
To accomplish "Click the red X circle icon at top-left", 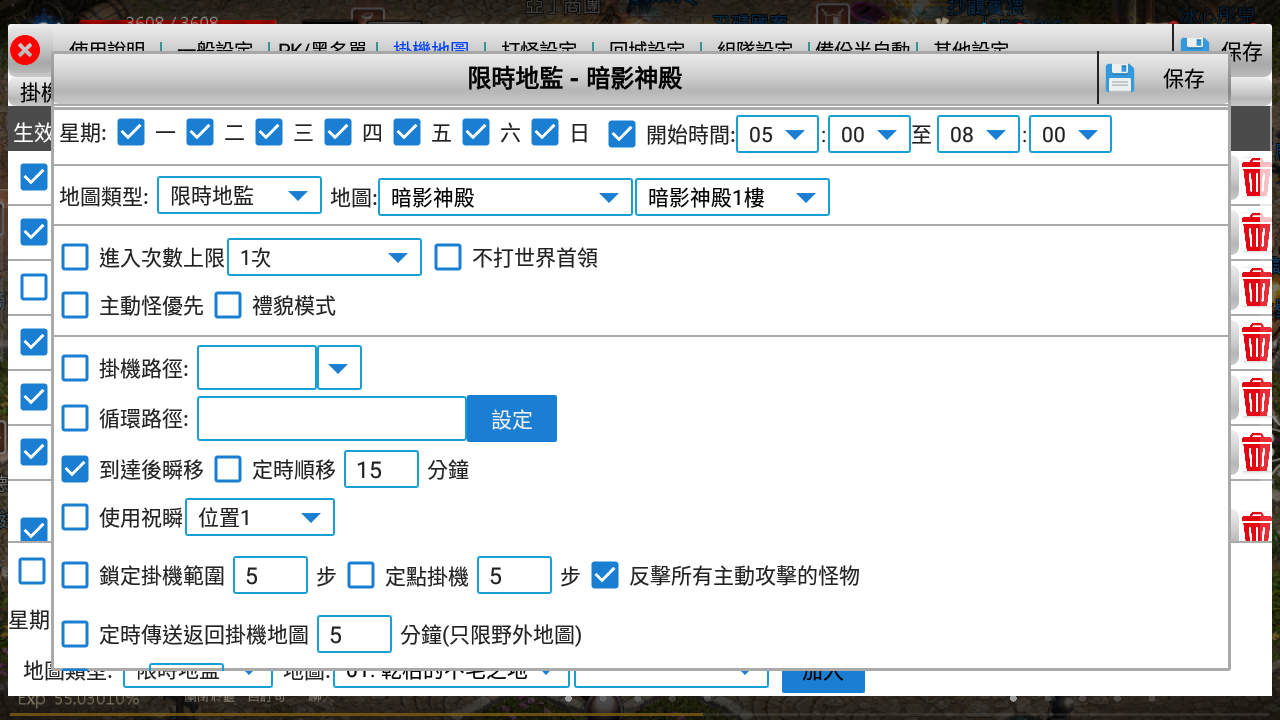I will coord(24,50).
